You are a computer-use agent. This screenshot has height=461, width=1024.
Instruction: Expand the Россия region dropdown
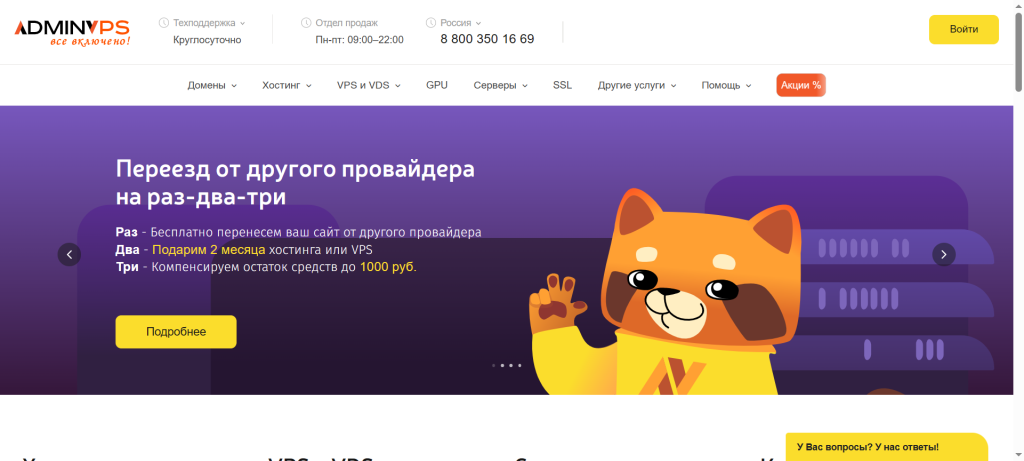462,22
